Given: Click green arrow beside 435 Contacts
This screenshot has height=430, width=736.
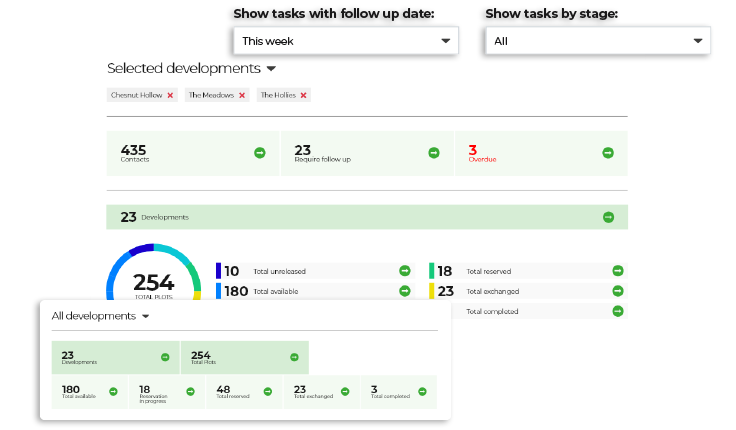Looking at the screenshot, I should [259, 153].
